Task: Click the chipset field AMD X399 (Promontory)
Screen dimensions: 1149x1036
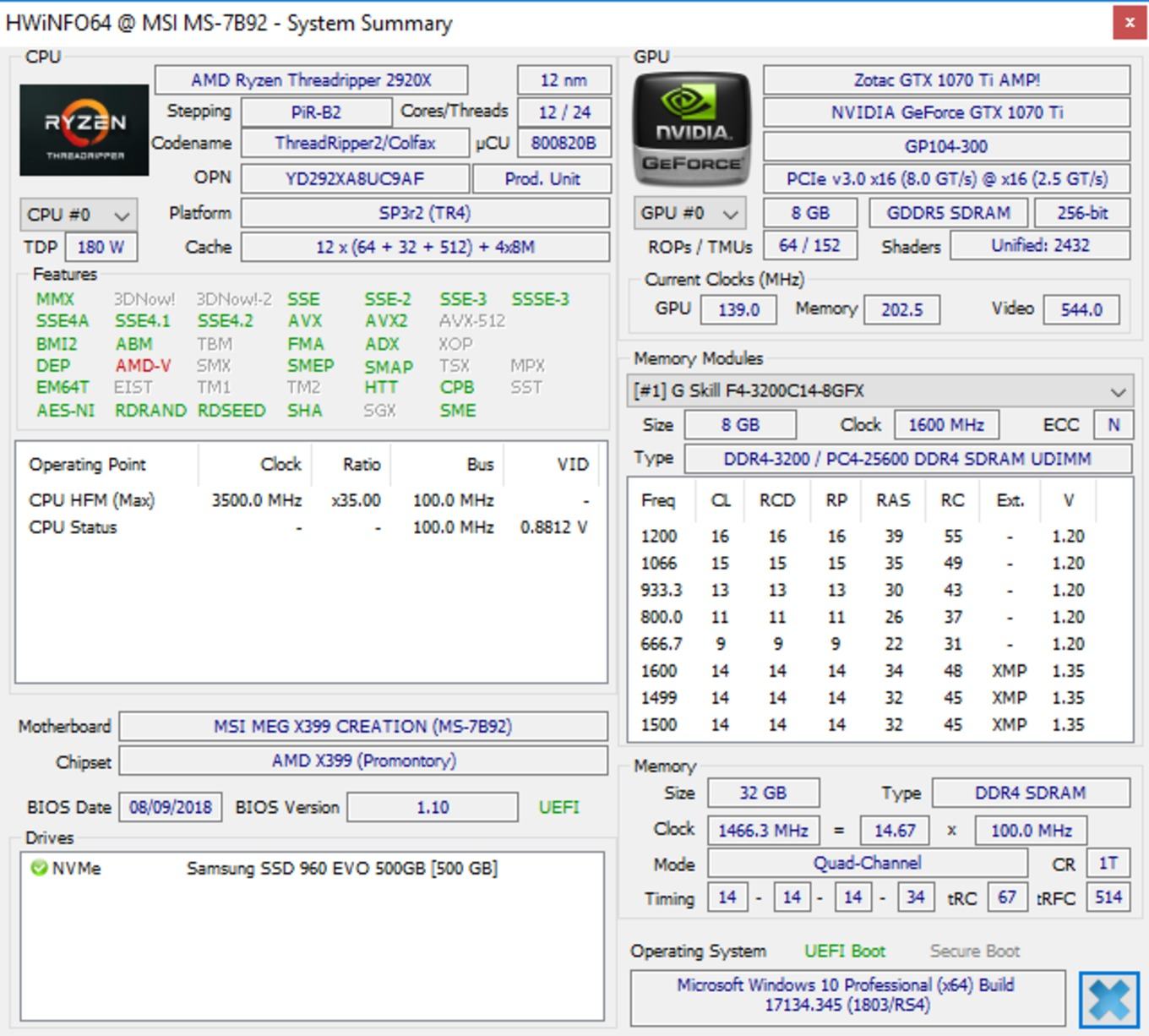Action: (x=362, y=761)
